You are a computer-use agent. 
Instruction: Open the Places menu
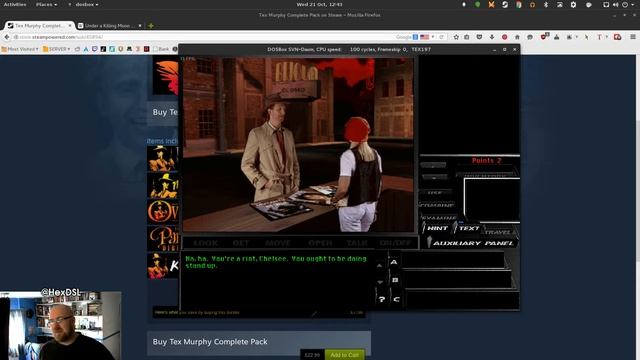pos(46,4)
